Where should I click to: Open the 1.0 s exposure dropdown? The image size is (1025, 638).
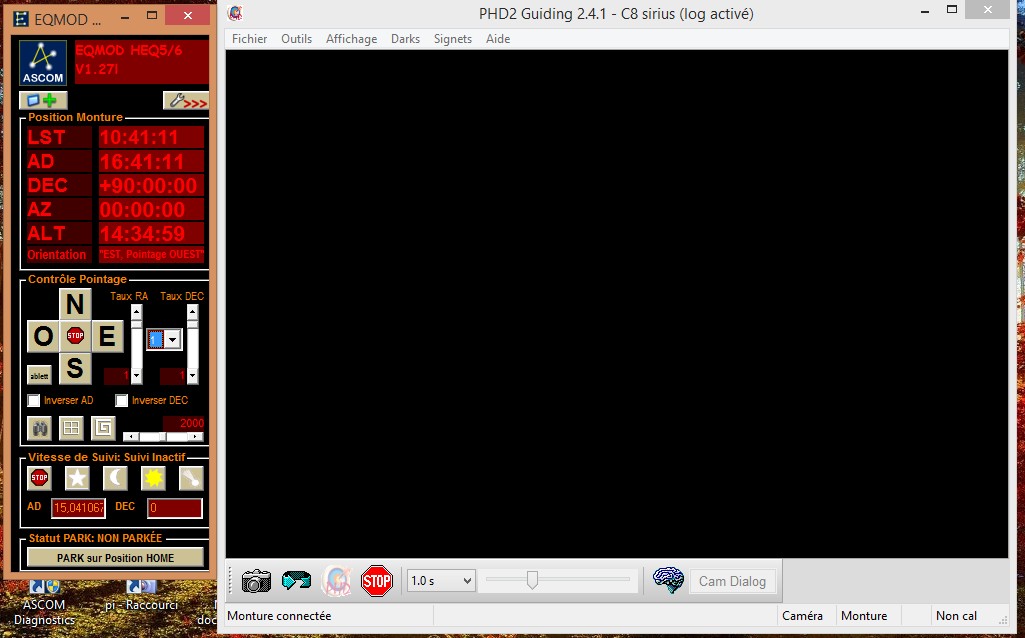[441, 580]
